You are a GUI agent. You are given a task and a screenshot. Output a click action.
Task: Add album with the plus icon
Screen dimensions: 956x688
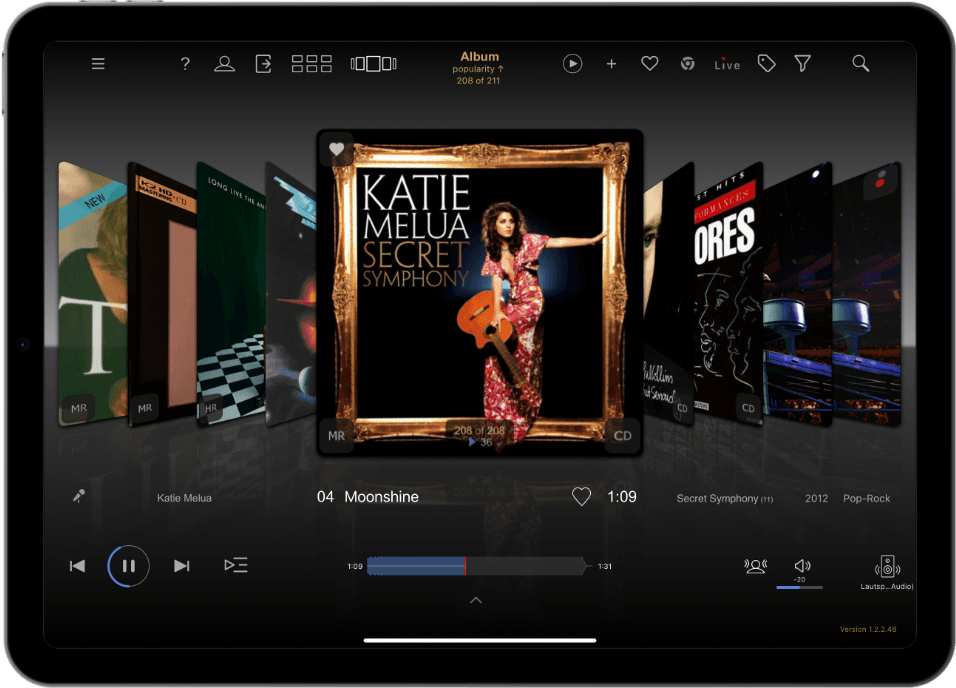tap(611, 63)
